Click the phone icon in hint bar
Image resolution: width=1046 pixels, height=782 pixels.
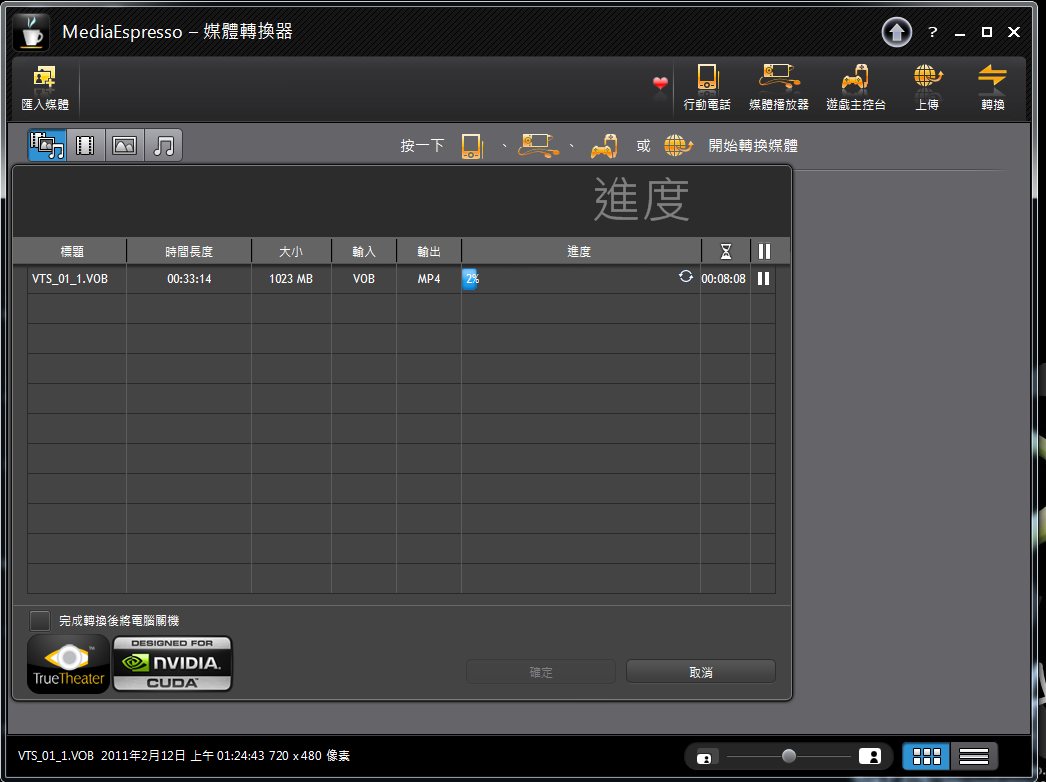coord(472,146)
